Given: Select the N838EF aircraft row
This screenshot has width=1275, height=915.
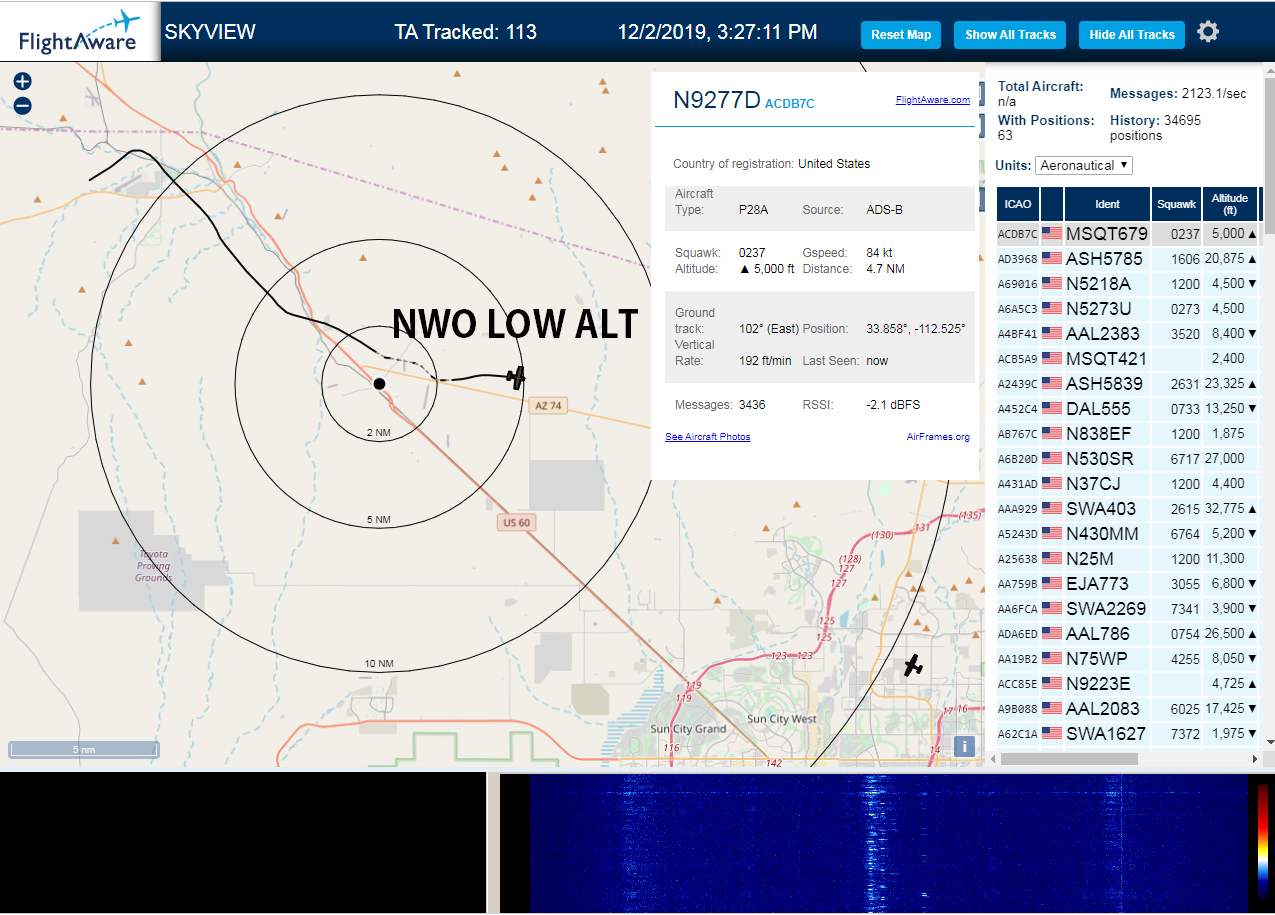Looking at the screenshot, I should pyautogui.click(x=1128, y=434).
